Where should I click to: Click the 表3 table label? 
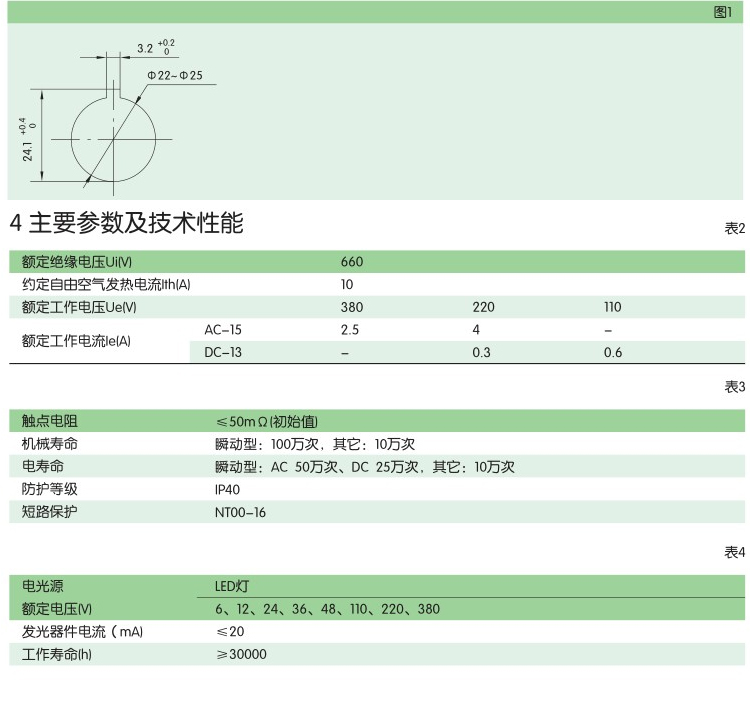[734, 387]
